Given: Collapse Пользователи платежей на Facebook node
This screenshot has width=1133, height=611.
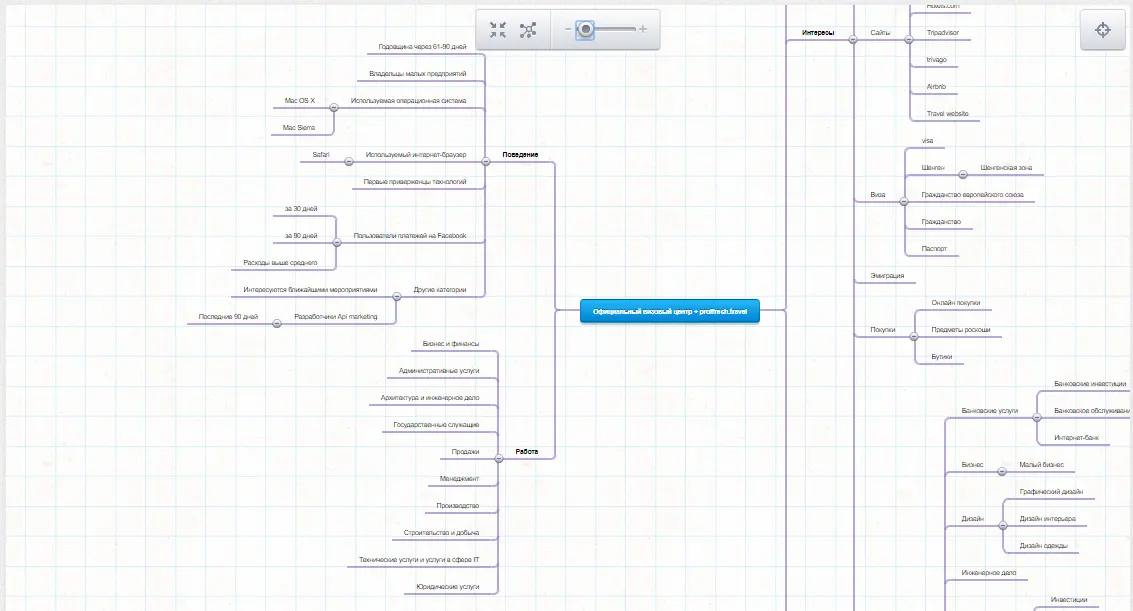Looking at the screenshot, I should [x=337, y=242].
